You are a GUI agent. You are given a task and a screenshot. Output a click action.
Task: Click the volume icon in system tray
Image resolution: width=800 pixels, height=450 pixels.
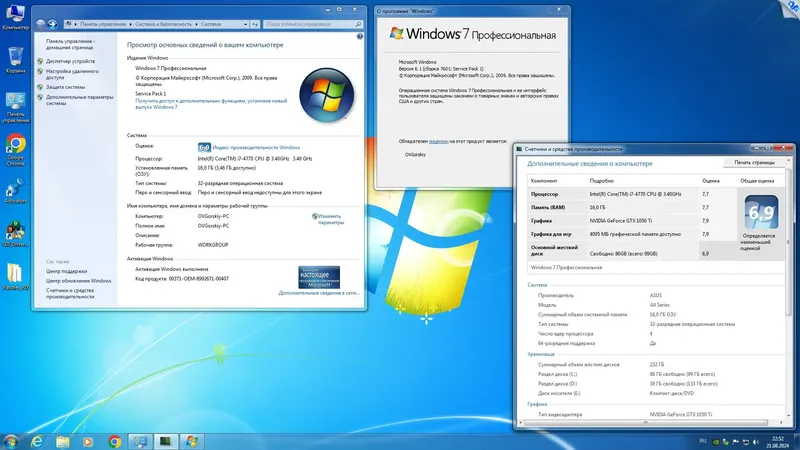756,442
